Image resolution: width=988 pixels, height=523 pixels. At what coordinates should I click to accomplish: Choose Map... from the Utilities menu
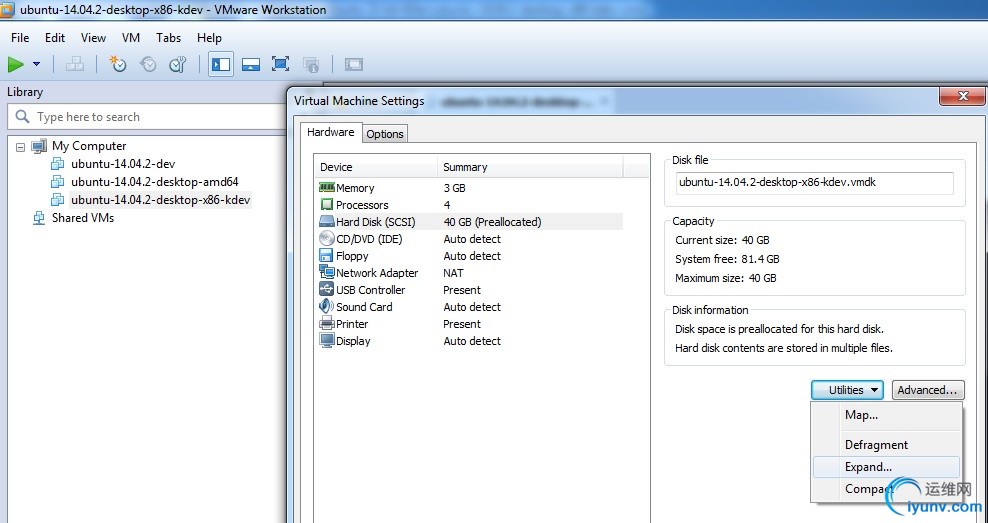pos(887,415)
